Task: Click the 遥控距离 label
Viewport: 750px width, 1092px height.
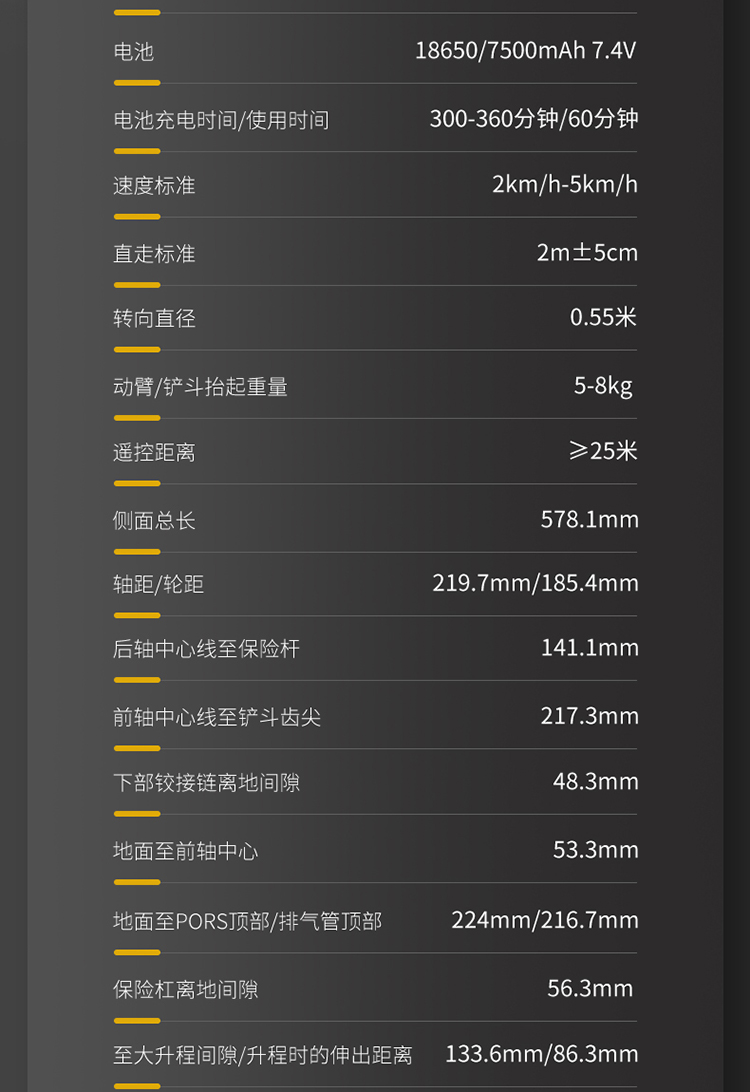Action: coord(154,453)
